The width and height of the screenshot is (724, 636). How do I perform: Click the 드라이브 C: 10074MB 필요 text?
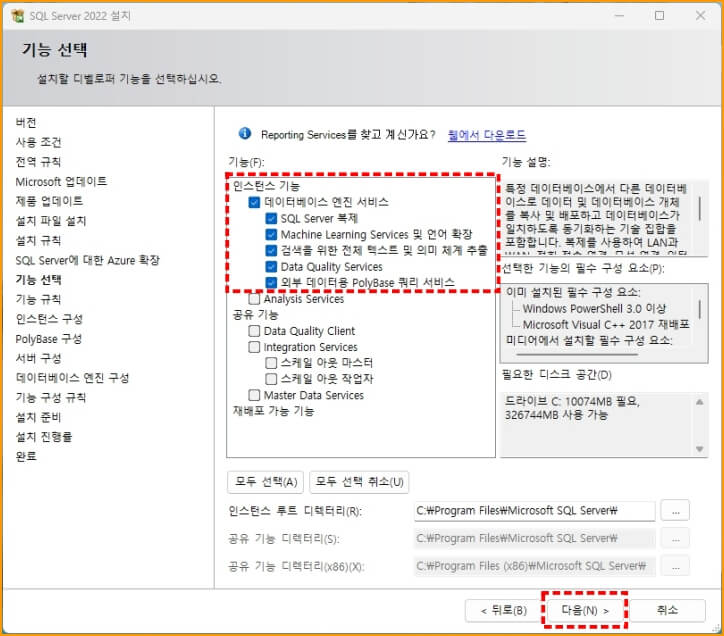(x=573, y=401)
